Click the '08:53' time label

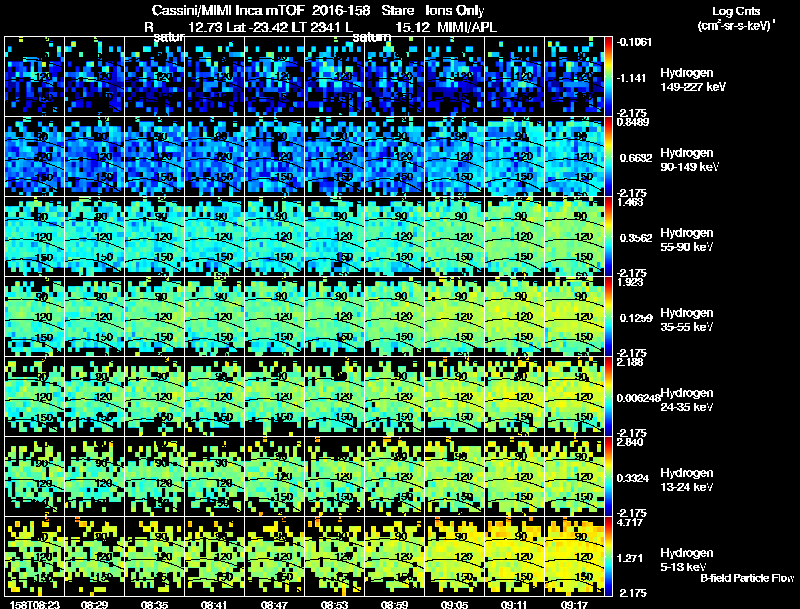(334, 604)
